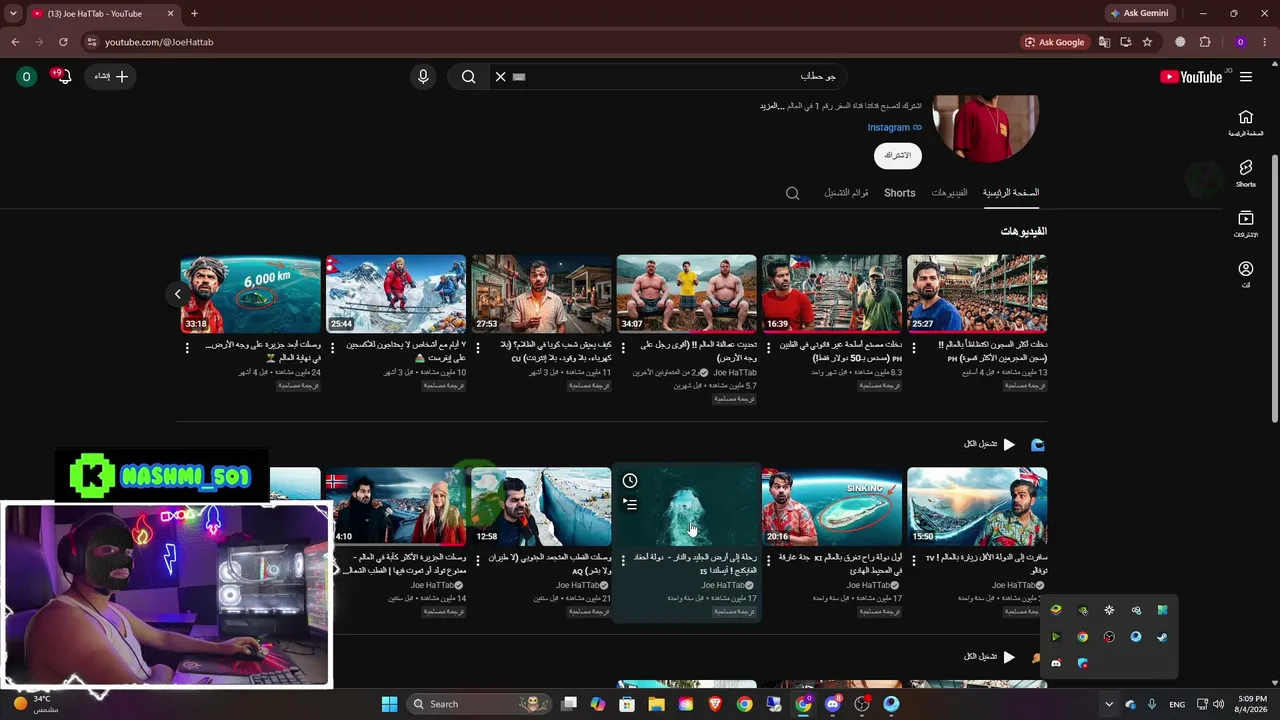The image size is (1280, 720).
Task: Click the الاشتراك subscribe button
Action: click(898, 156)
